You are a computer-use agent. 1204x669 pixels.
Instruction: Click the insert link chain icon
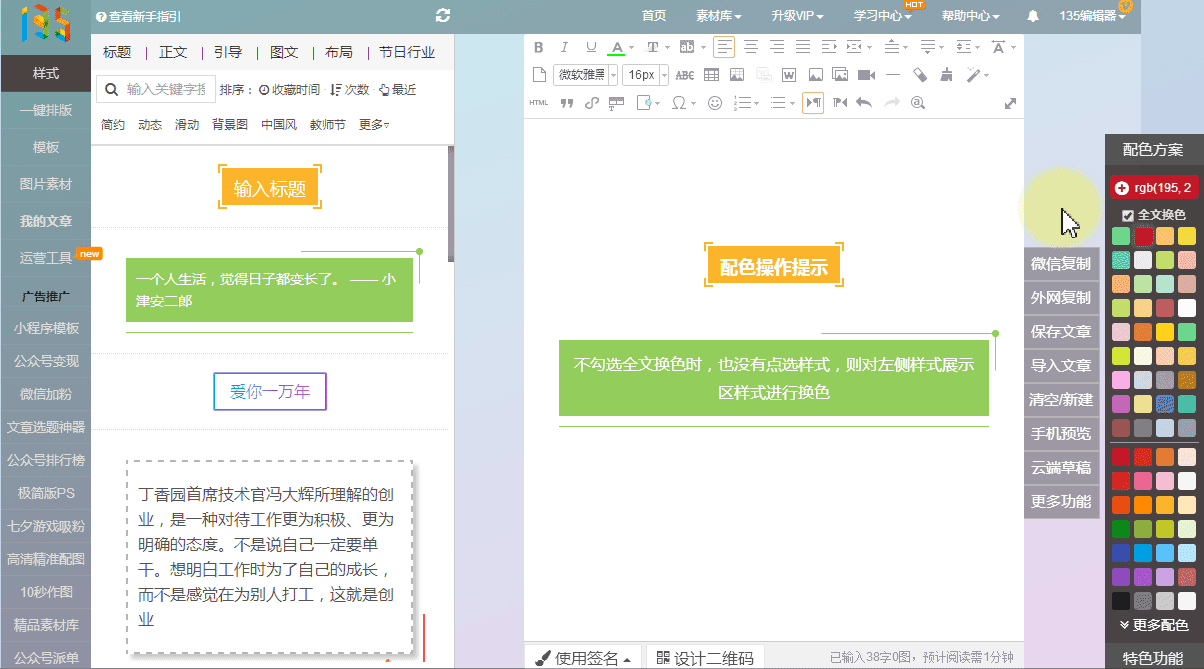pos(591,103)
